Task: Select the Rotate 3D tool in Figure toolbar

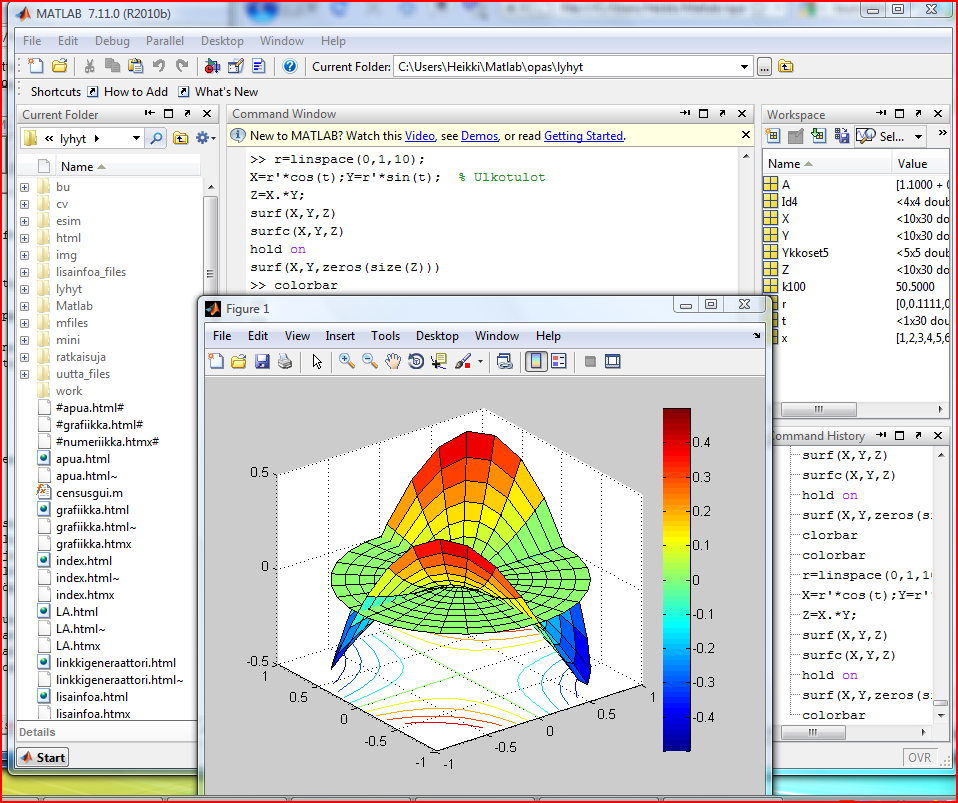Action: pos(415,362)
